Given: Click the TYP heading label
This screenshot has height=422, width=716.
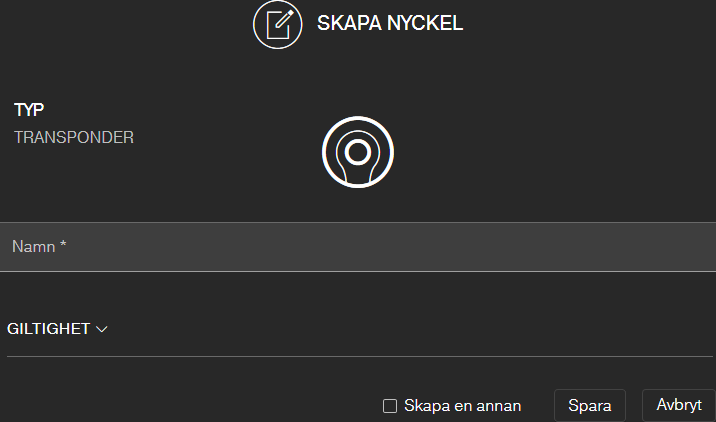Looking at the screenshot, I should click(29, 110).
